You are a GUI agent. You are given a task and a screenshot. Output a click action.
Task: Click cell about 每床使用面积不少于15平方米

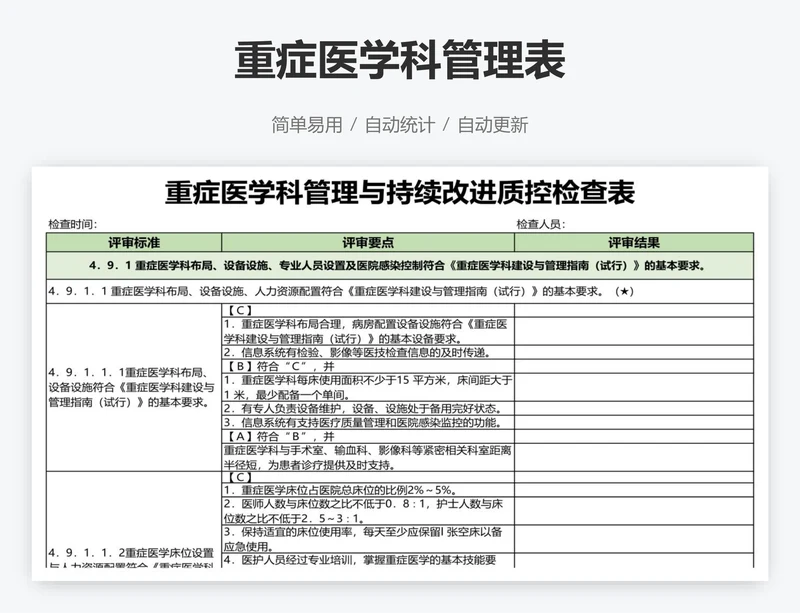click(x=368, y=387)
